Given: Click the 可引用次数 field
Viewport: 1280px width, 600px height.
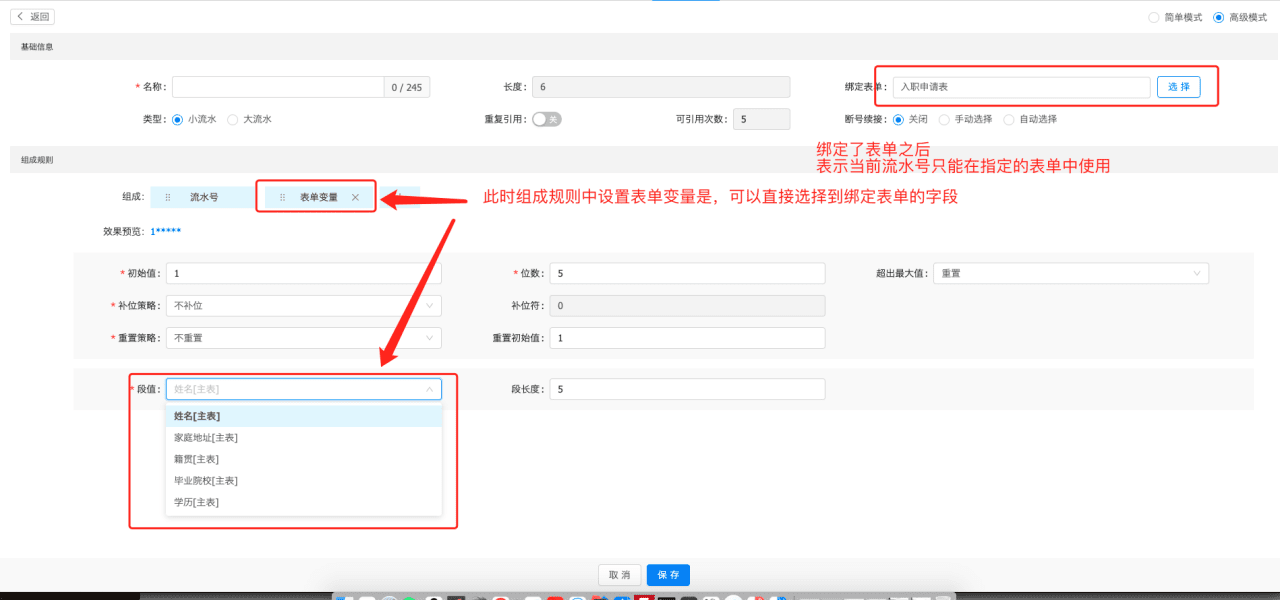Looking at the screenshot, I should (761, 119).
